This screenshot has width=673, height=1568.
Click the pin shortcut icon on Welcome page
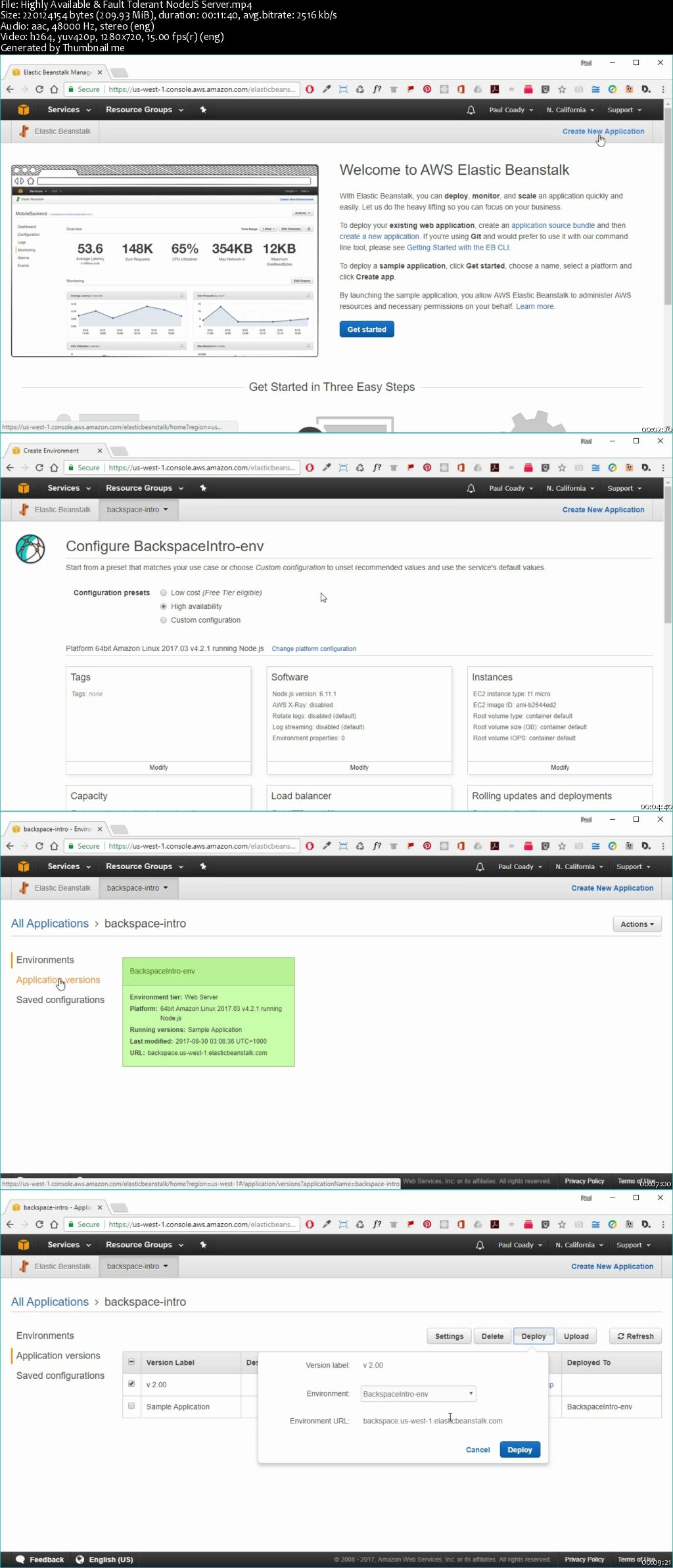[203, 110]
